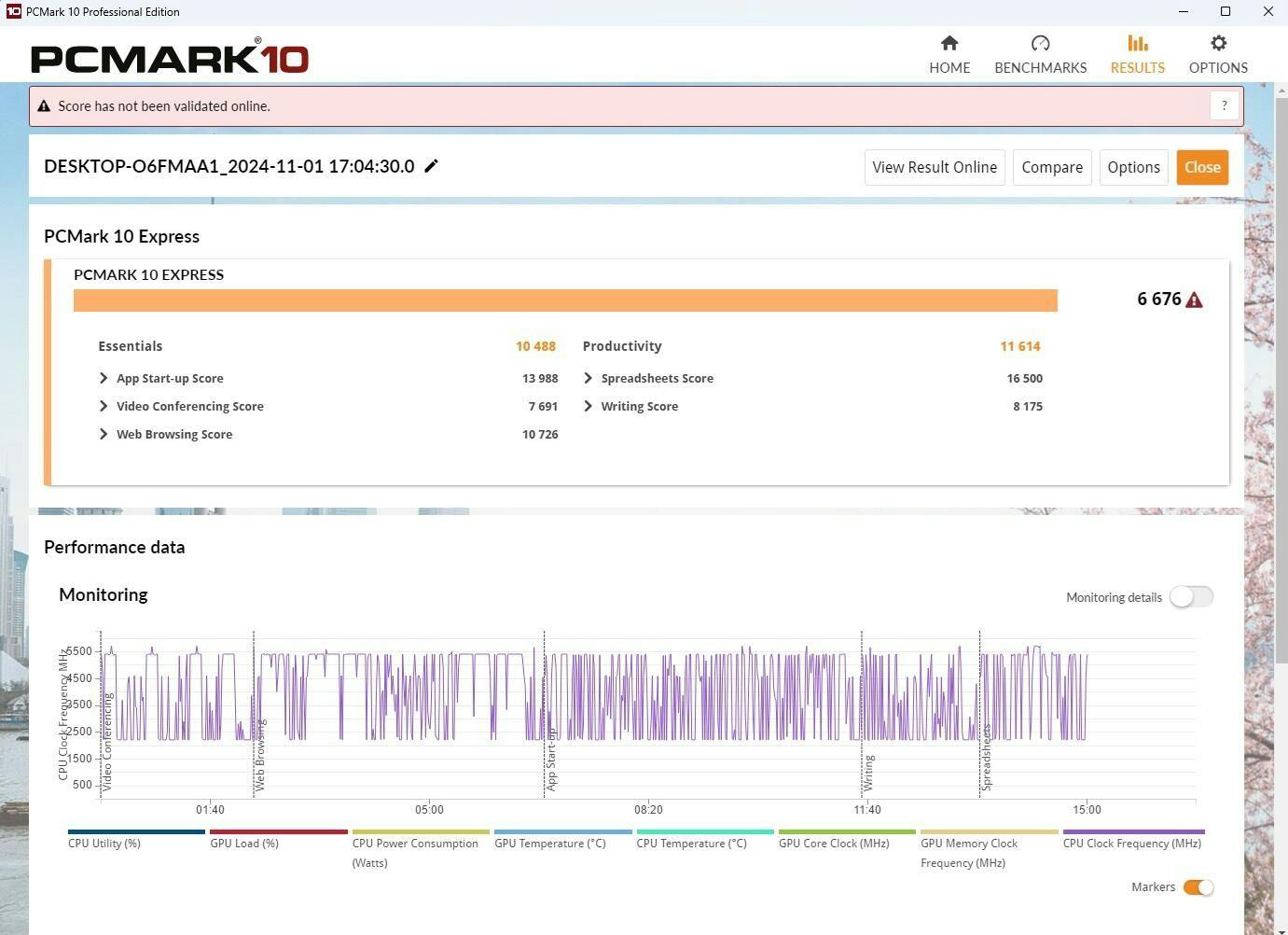Click the PCMark 10 title bar app icon
This screenshot has height=935, width=1288.
point(13,12)
